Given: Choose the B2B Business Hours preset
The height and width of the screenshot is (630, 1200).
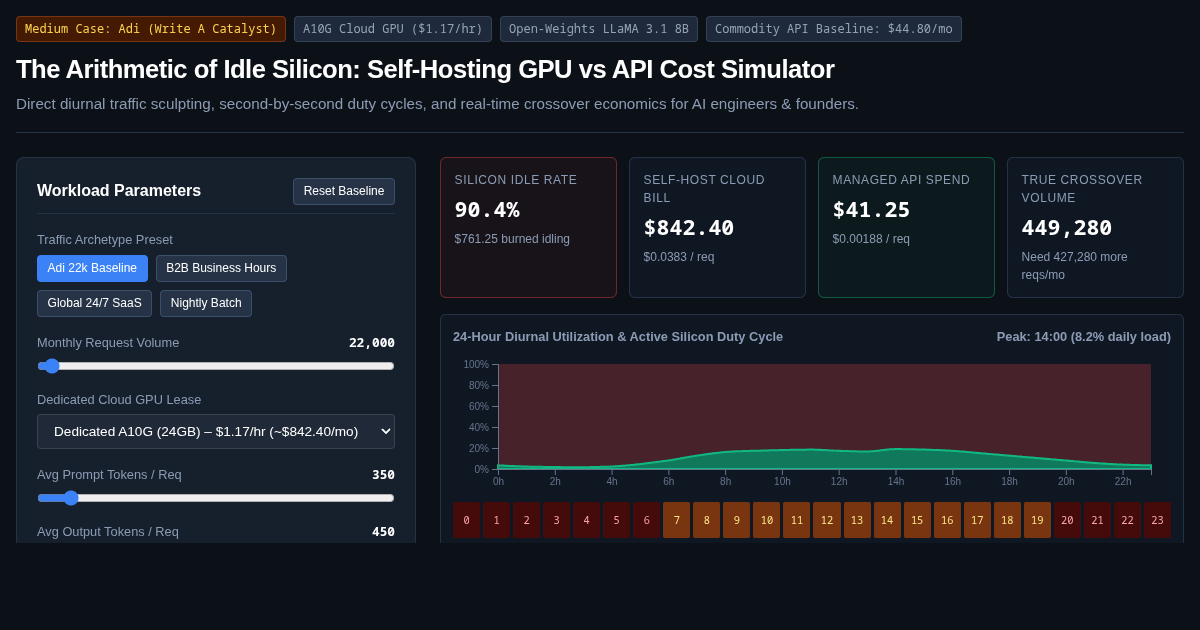Looking at the screenshot, I should (x=221, y=268).
